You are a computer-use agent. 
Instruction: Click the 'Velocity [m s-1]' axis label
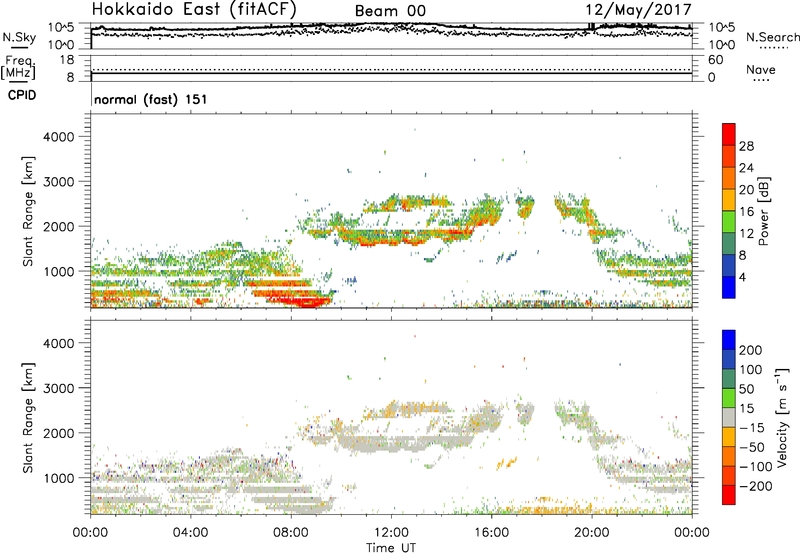pyautogui.click(x=782, y=416)
